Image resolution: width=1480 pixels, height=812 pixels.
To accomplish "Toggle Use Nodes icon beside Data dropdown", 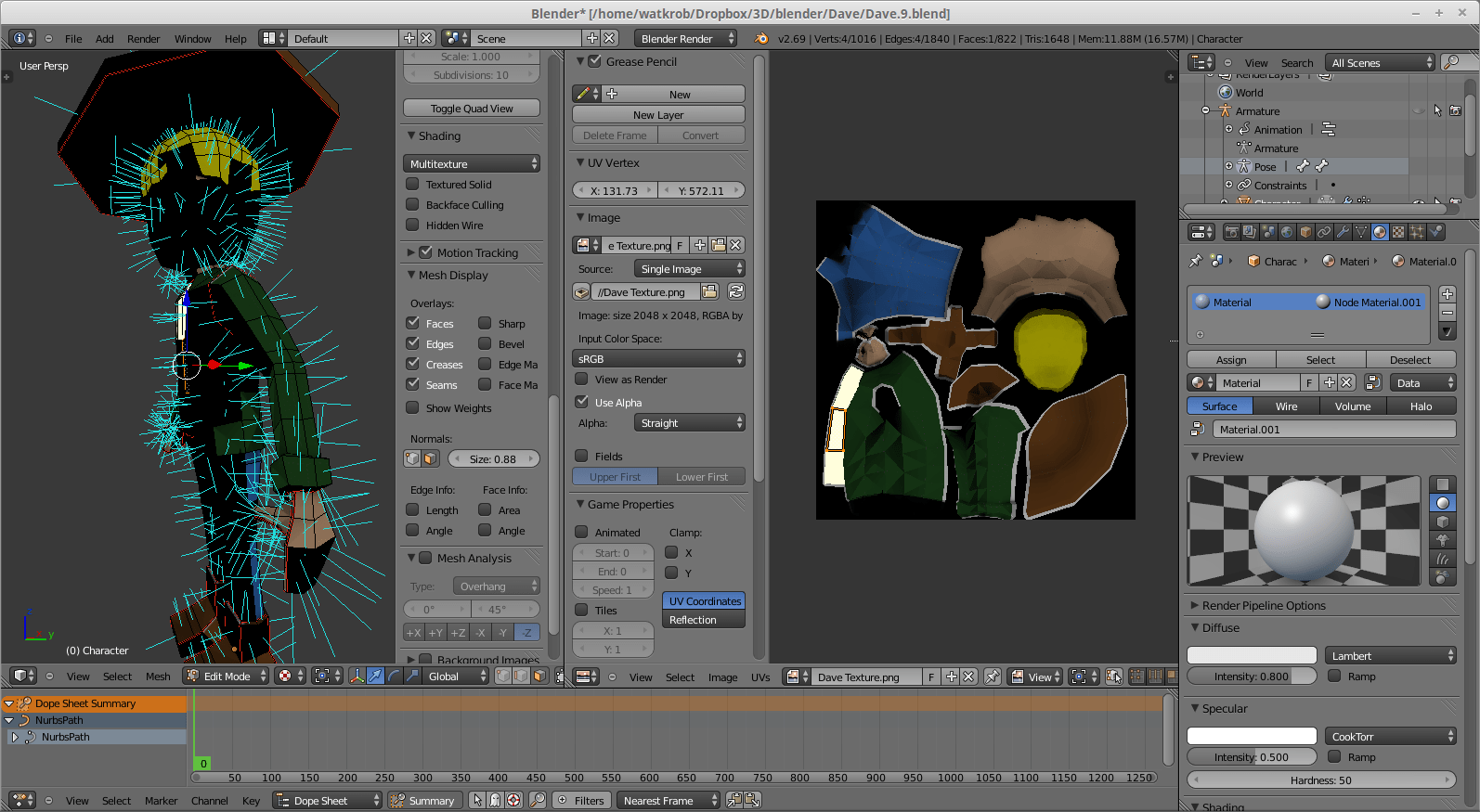I will coord(1373,383).
